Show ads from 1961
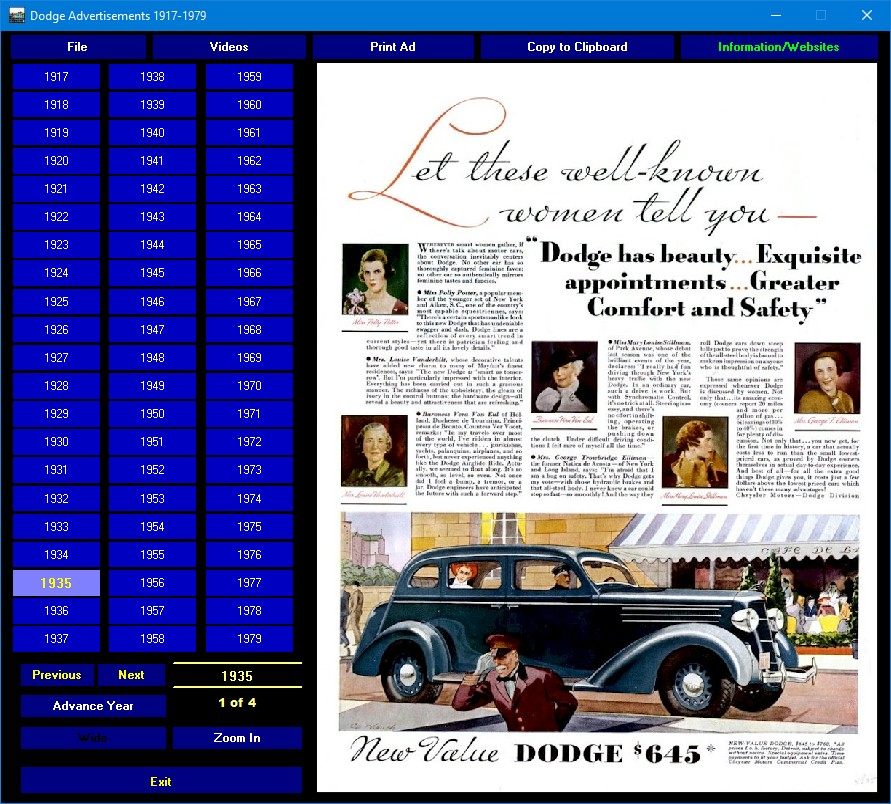This screenshot has height=804, width=891. (249, 133)
